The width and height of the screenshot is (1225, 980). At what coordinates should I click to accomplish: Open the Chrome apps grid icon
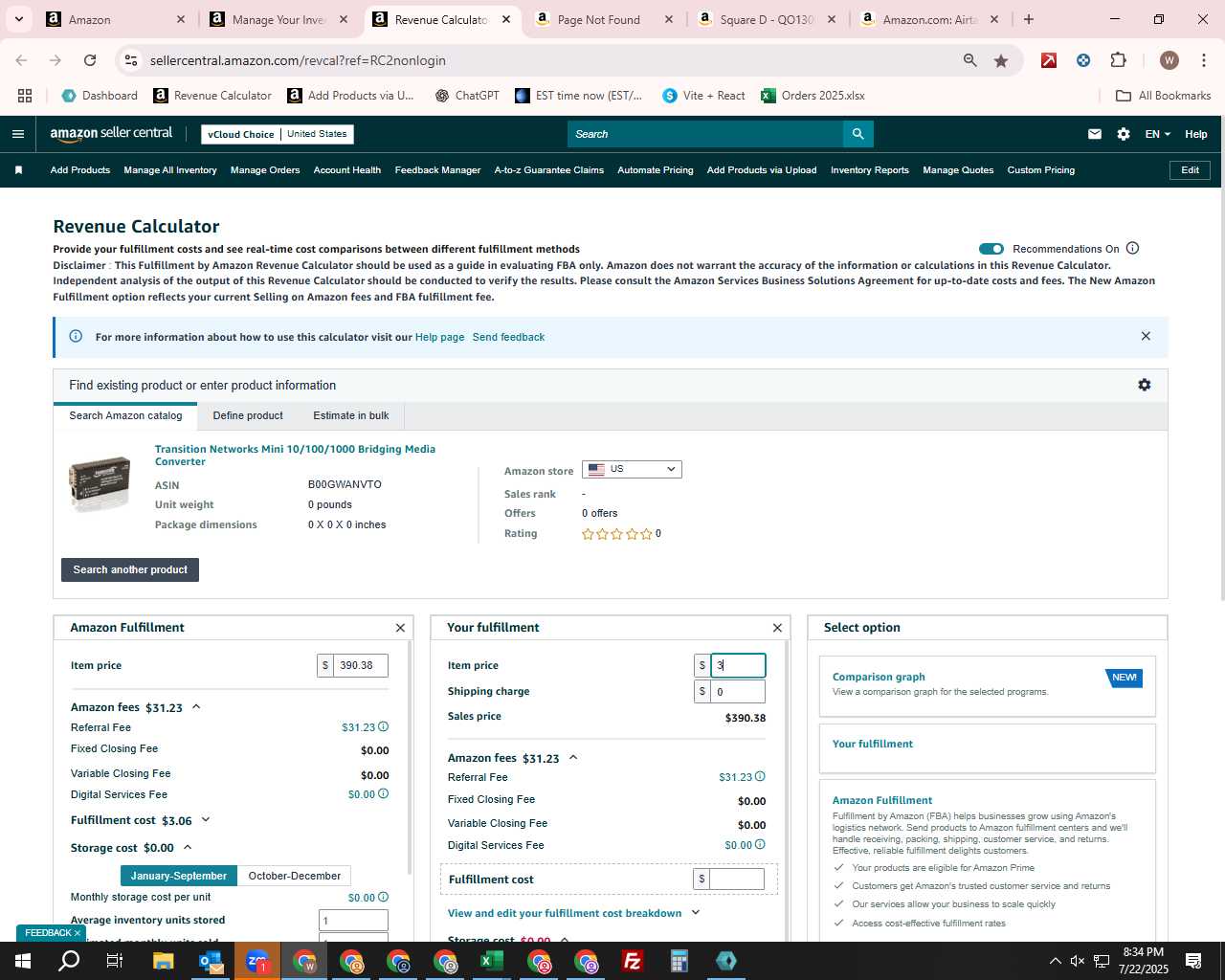point(25,96)
